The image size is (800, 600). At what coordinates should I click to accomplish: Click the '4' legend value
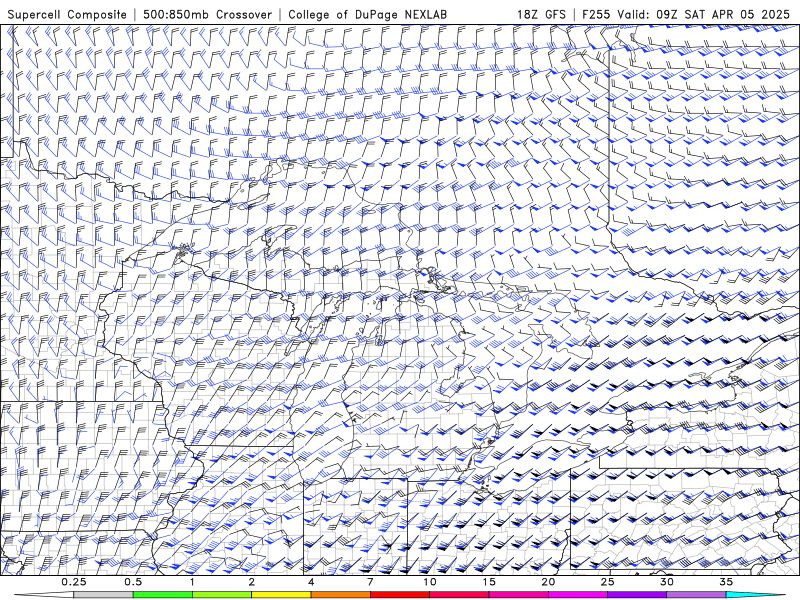tap(311, 582)
